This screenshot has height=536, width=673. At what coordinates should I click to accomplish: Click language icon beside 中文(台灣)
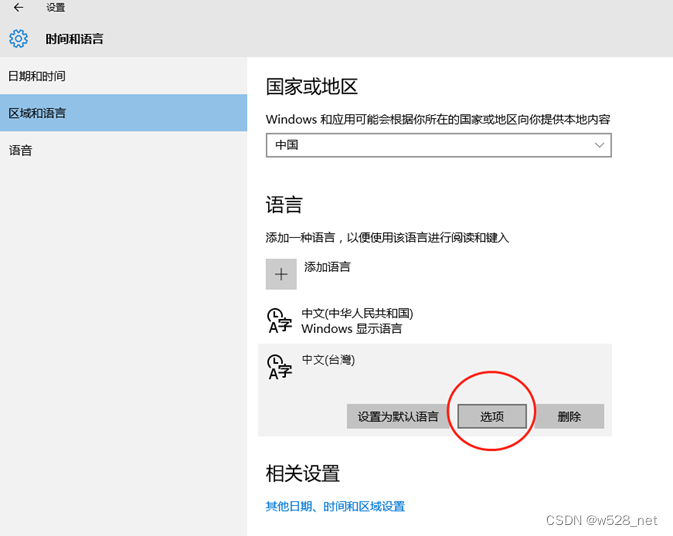[279, 367]
